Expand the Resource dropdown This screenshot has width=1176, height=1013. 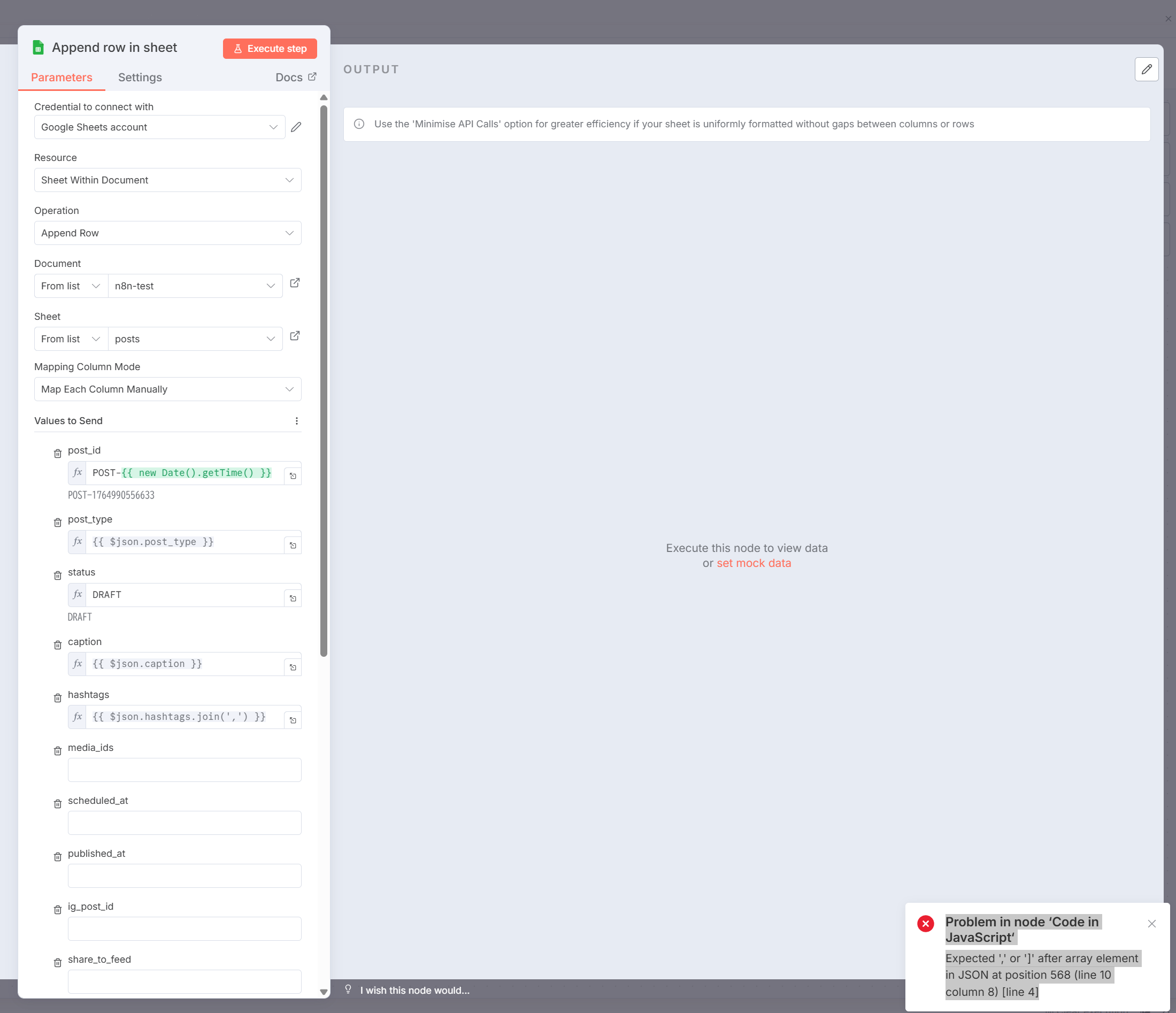167,180
